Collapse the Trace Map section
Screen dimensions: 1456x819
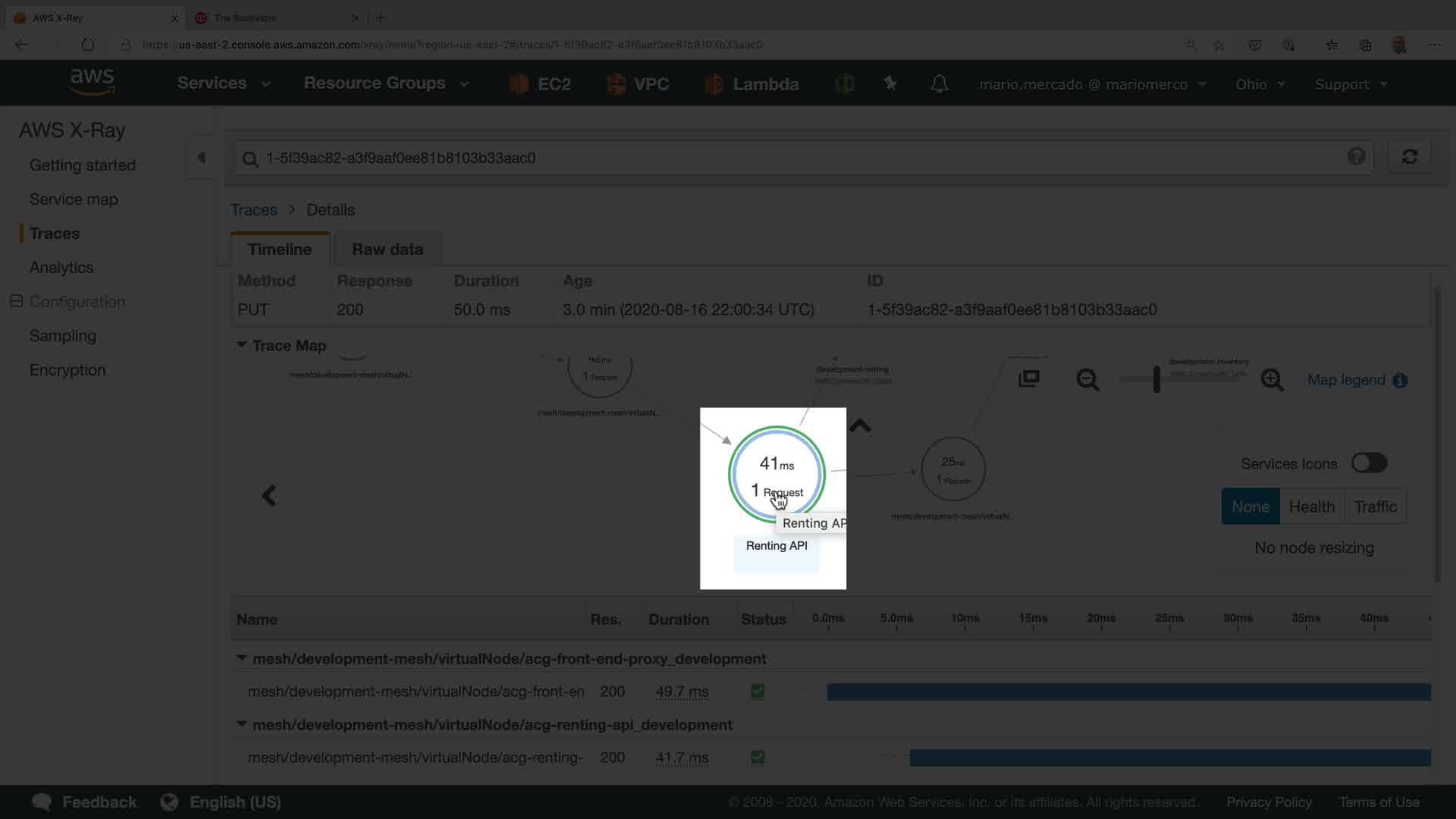click(x=242, y=345)
